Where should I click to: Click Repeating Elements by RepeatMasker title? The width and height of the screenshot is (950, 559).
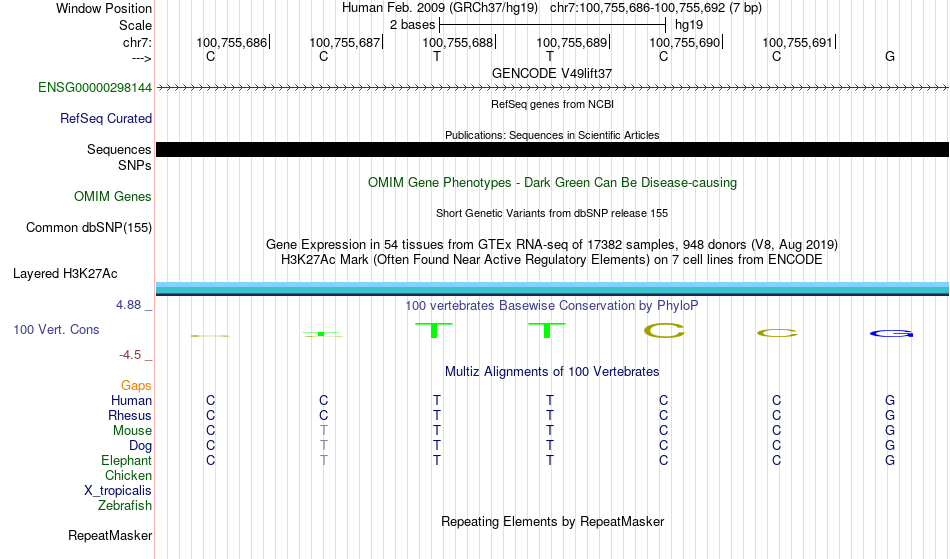pos(553,522)
